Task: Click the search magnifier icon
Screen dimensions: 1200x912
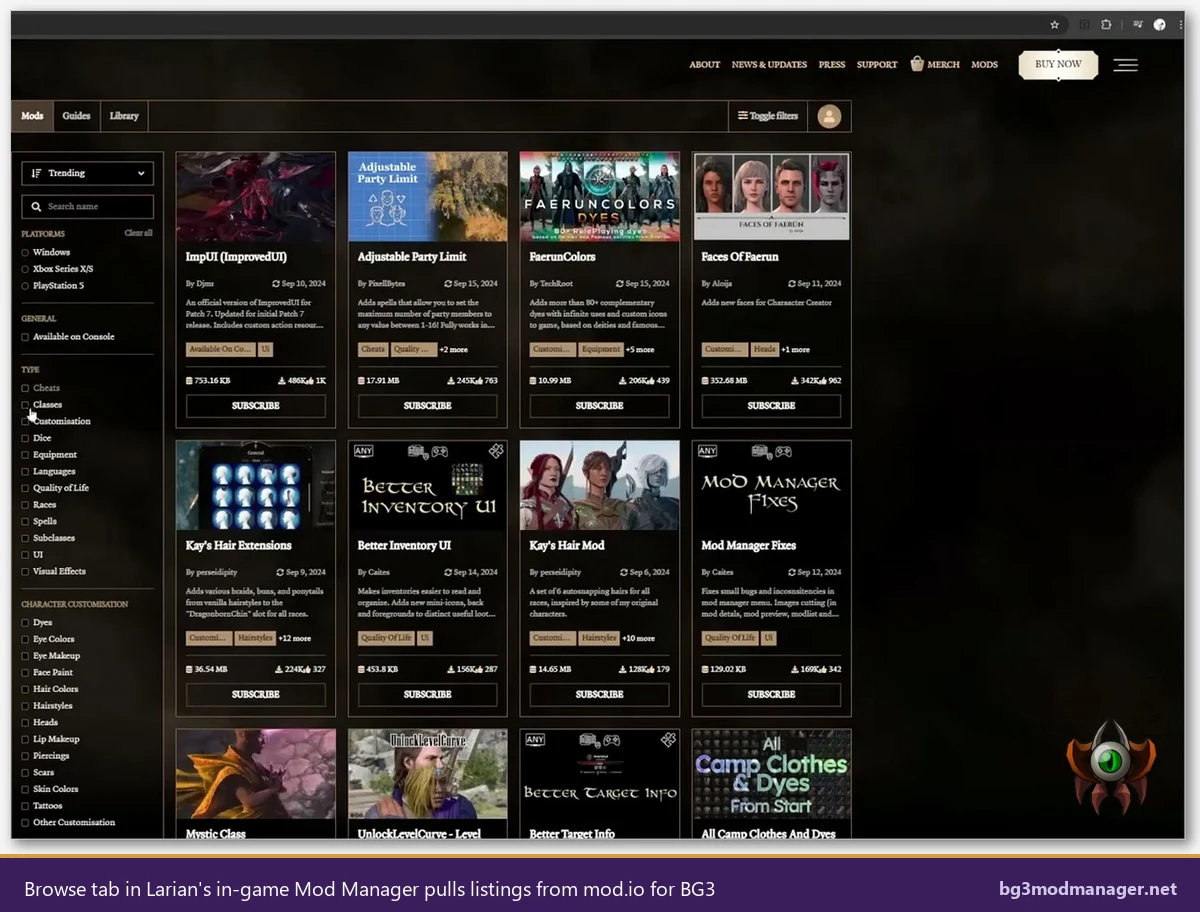Action: pyautogui.click(x=37, y=206)
